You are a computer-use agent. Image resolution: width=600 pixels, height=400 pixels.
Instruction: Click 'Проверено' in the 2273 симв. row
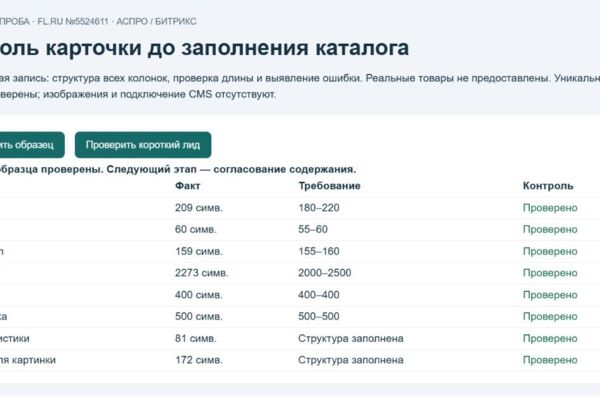[550, 273]
